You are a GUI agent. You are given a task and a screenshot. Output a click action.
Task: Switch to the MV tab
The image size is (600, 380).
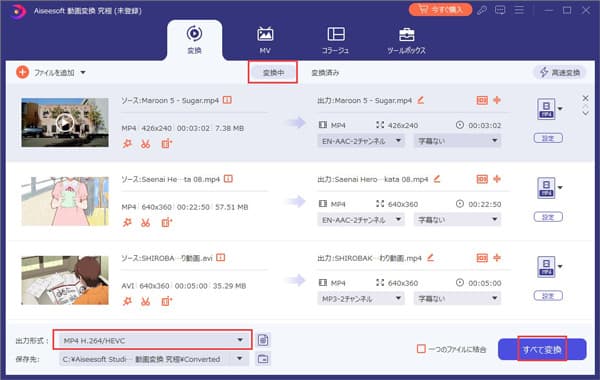click(x=265, y=40)
